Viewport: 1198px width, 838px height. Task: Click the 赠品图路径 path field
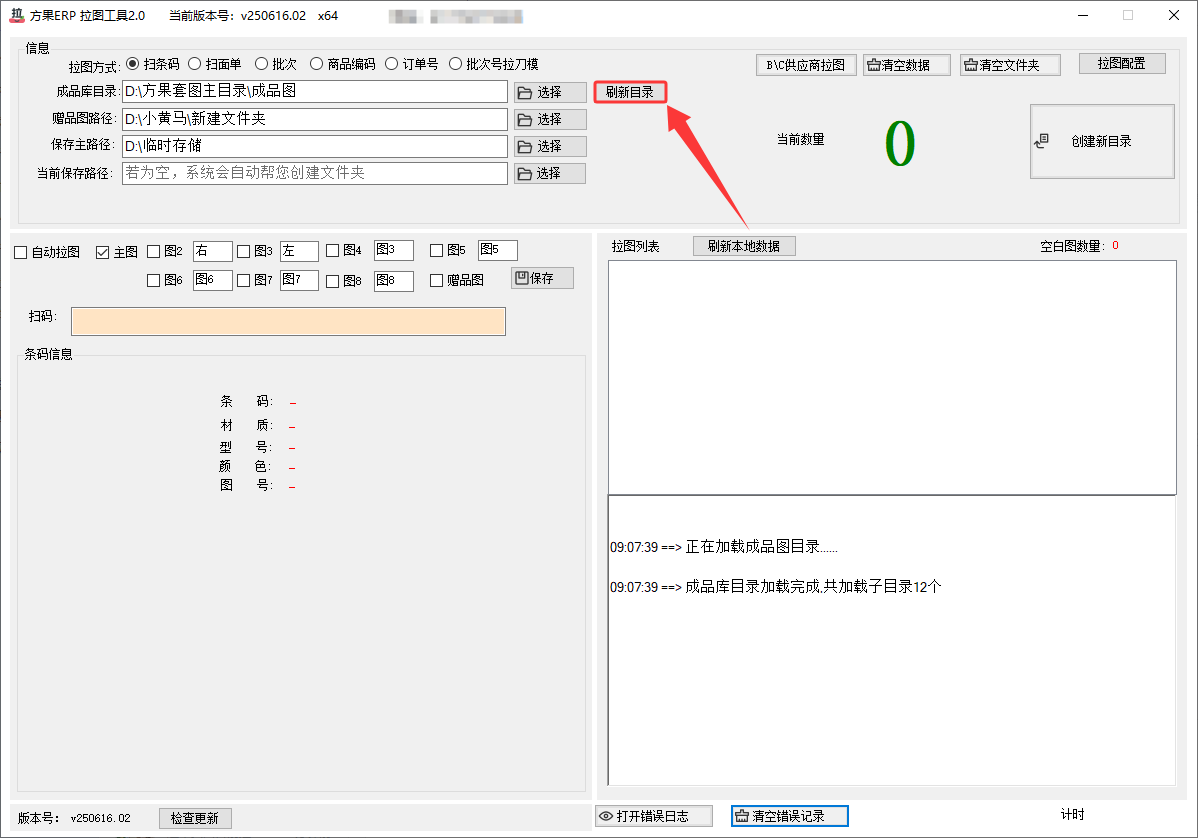click(314, 118)
